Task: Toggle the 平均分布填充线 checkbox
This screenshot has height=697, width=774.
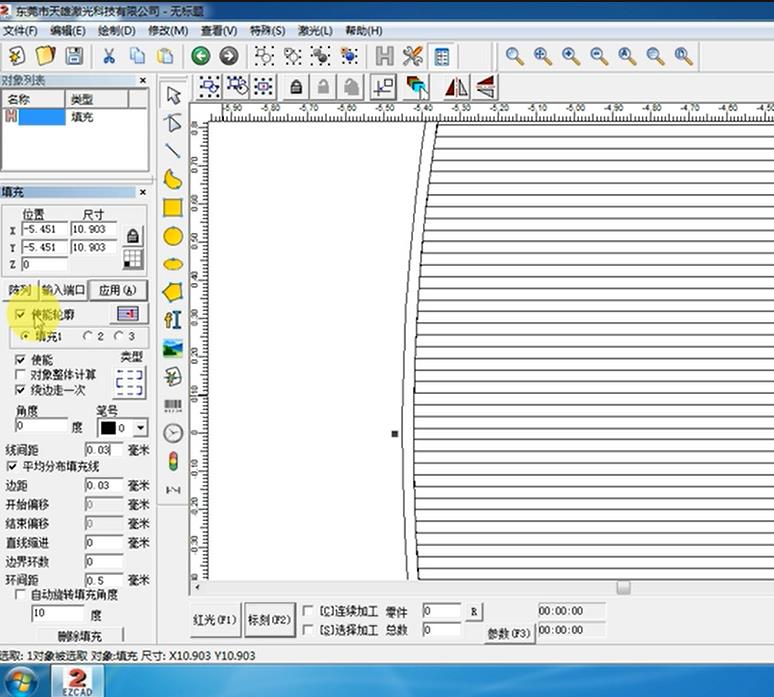Action: coord(13,466)
